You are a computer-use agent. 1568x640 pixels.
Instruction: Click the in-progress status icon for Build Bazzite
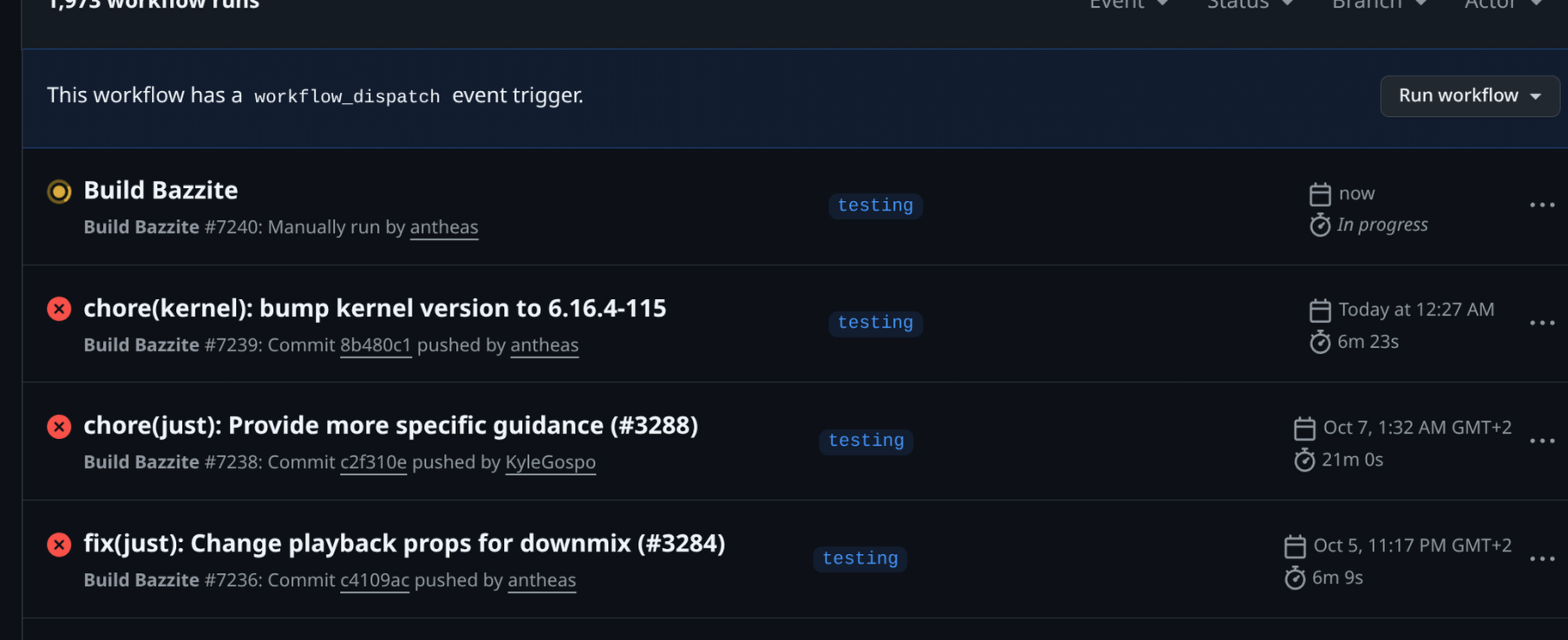(59, 191)
